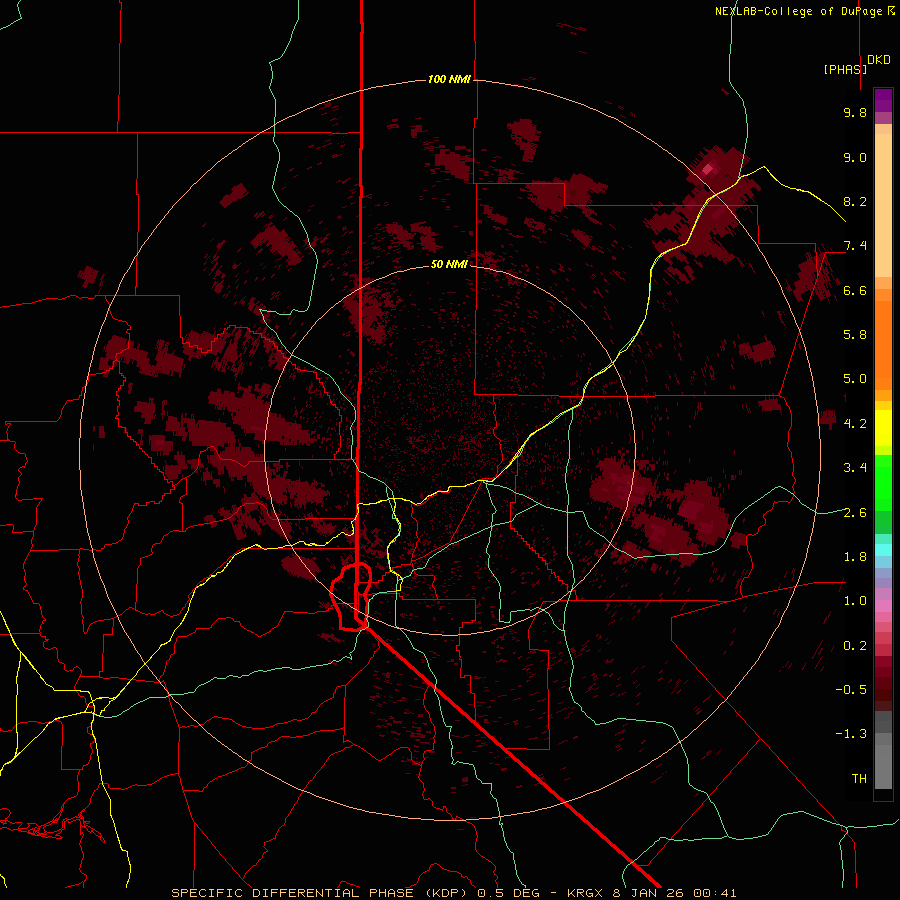This screenshot has width=900, height=900.
Task: Click the 50 NMI range ring label
Action: tap(449, 264)
